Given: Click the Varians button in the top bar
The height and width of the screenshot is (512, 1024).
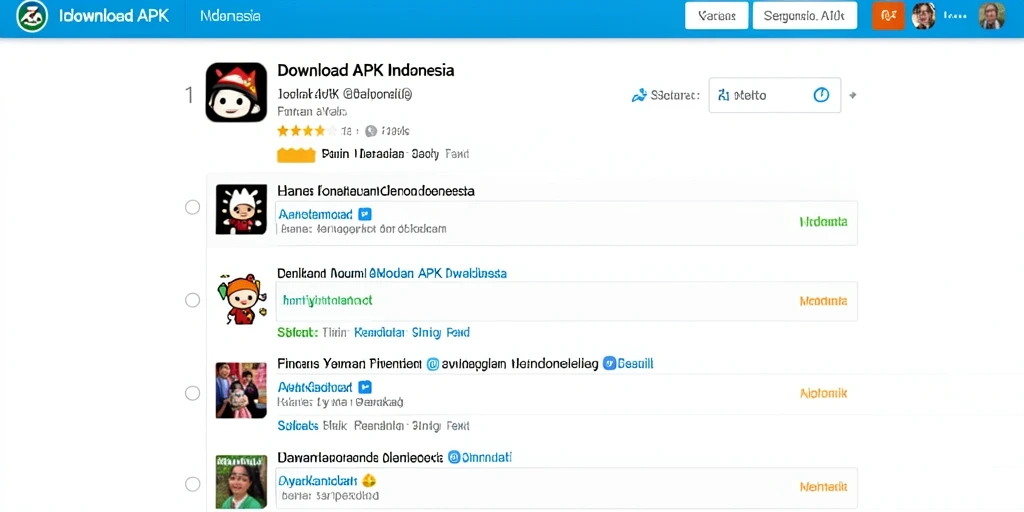Looking at the screenshot, I should [x=716, y=16].
